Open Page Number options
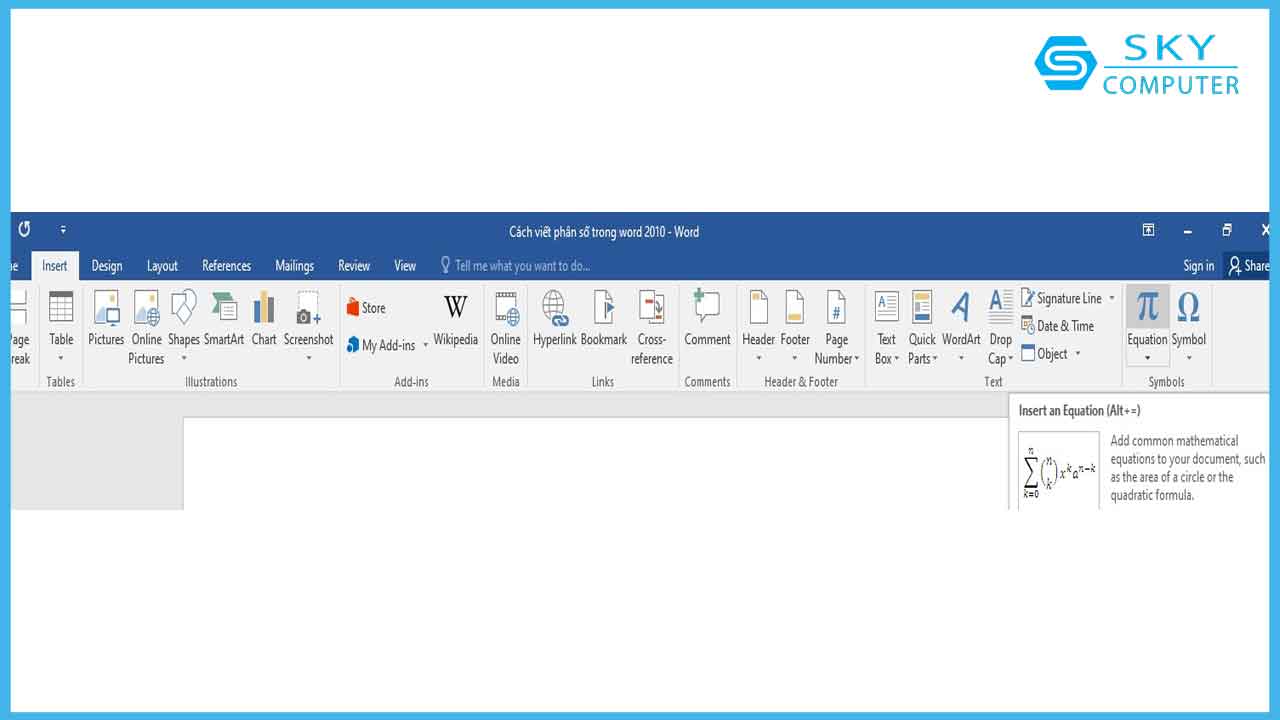The height and width of the screenshot is (720, 1280). point(837,328)
